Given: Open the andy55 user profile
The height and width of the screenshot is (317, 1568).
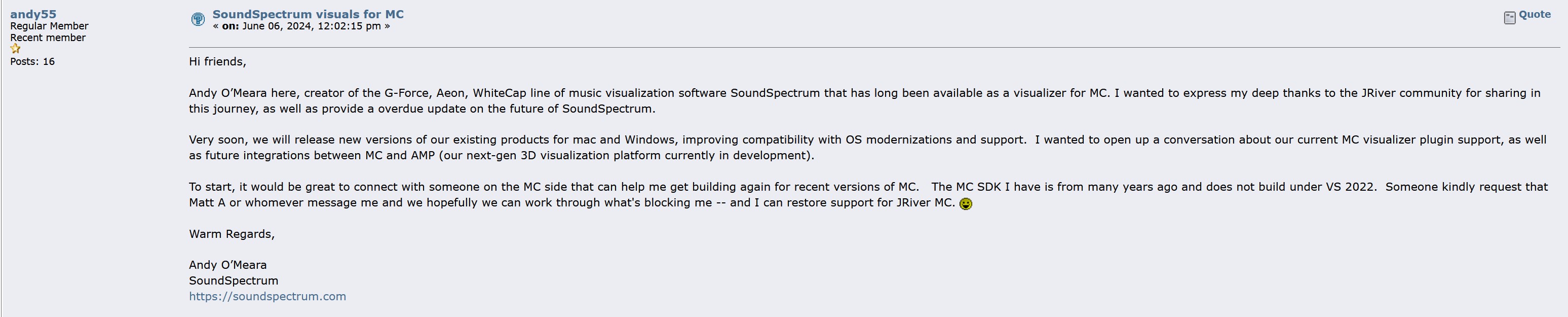Looking at the screenshot, I should tap(33, 14).
